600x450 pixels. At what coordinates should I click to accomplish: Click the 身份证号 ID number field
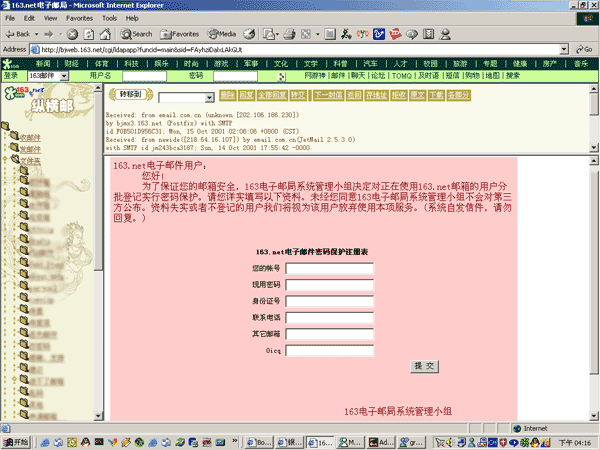tap(329, 301)
